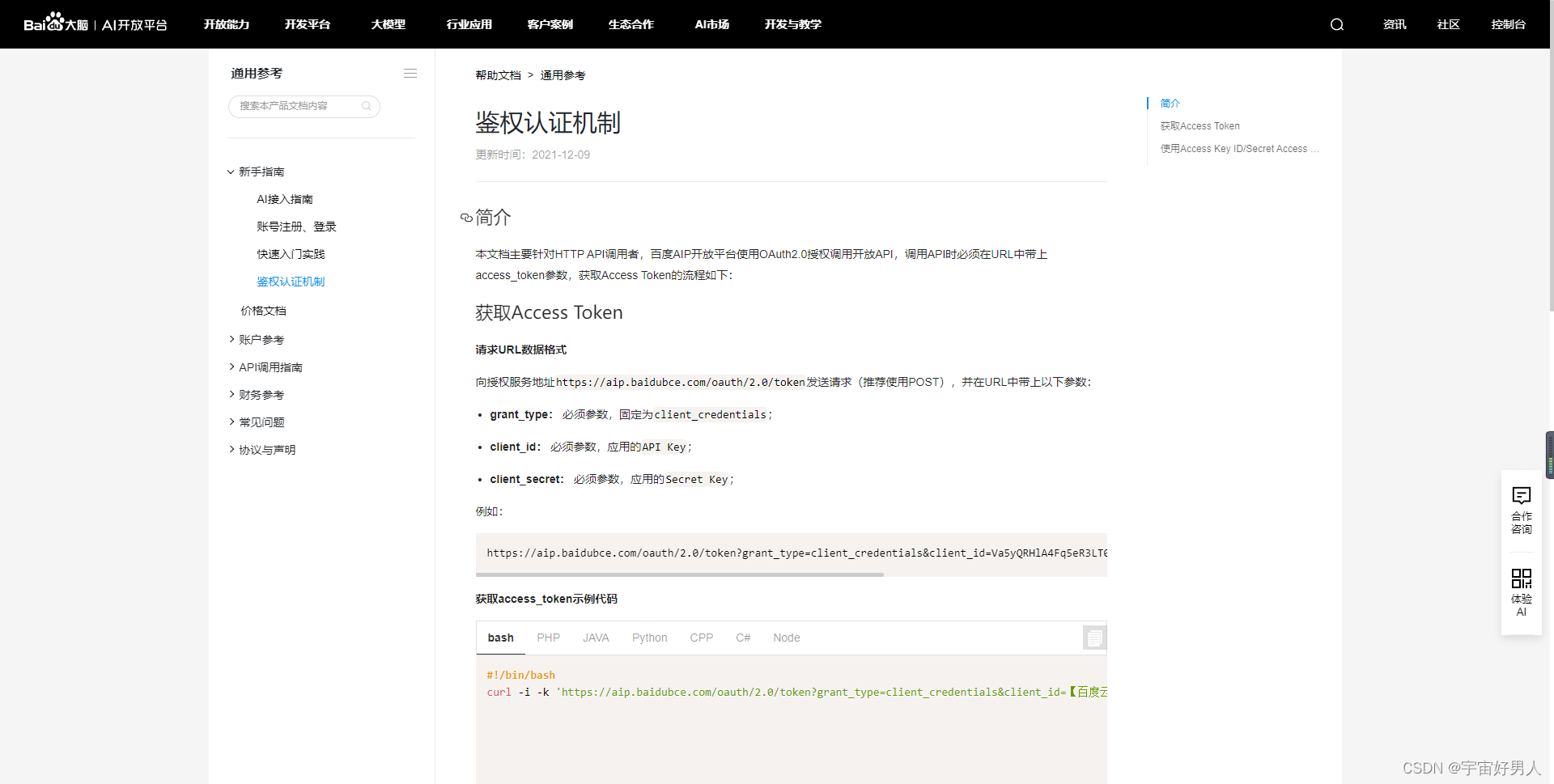Copy code using the clipboard icon
Viewport: 1554px width, 784px height.
coord(1094,638)
